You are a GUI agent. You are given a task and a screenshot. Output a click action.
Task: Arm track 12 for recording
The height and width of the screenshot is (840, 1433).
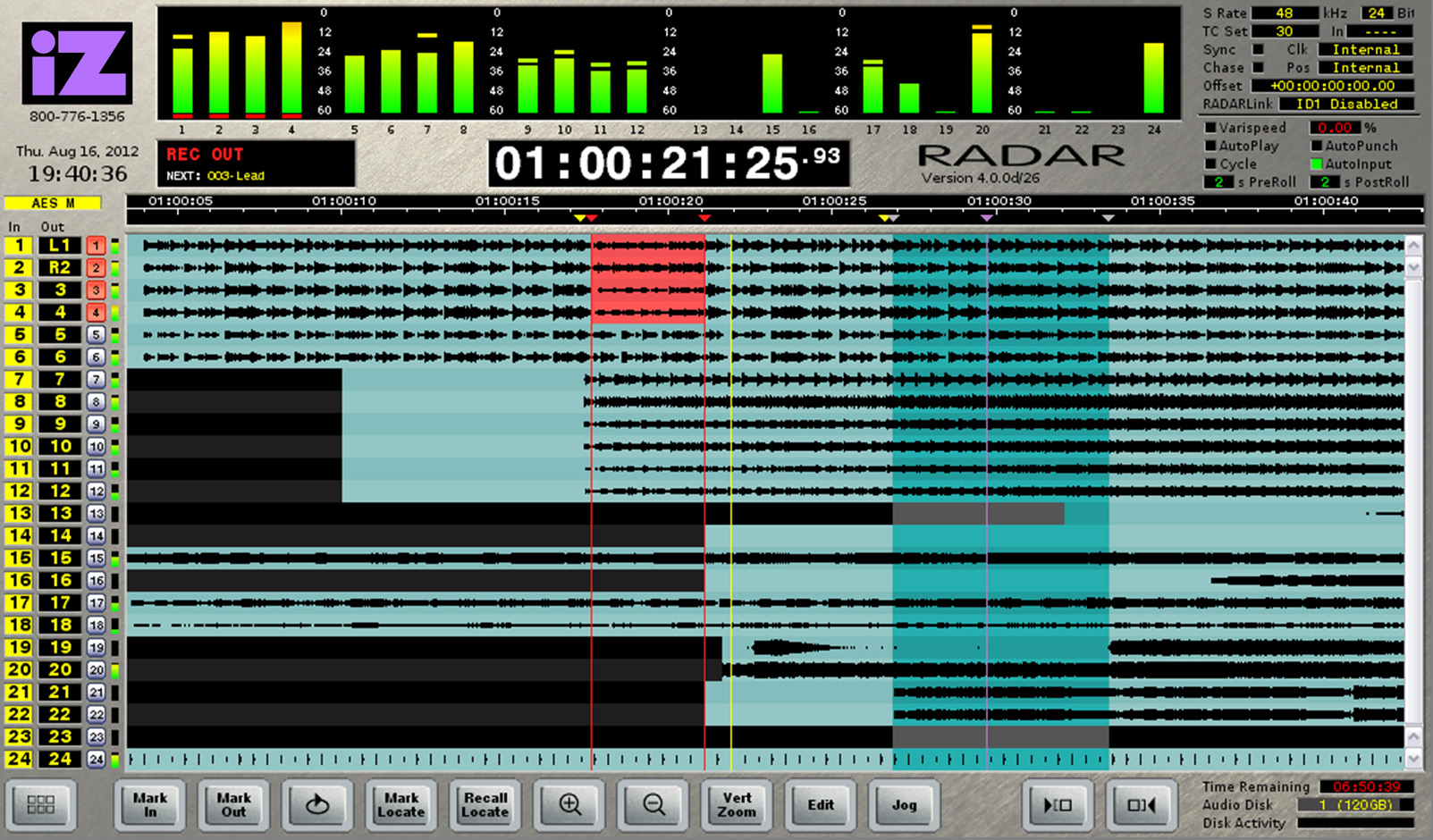pyautogui.click(x=96, y=491)
